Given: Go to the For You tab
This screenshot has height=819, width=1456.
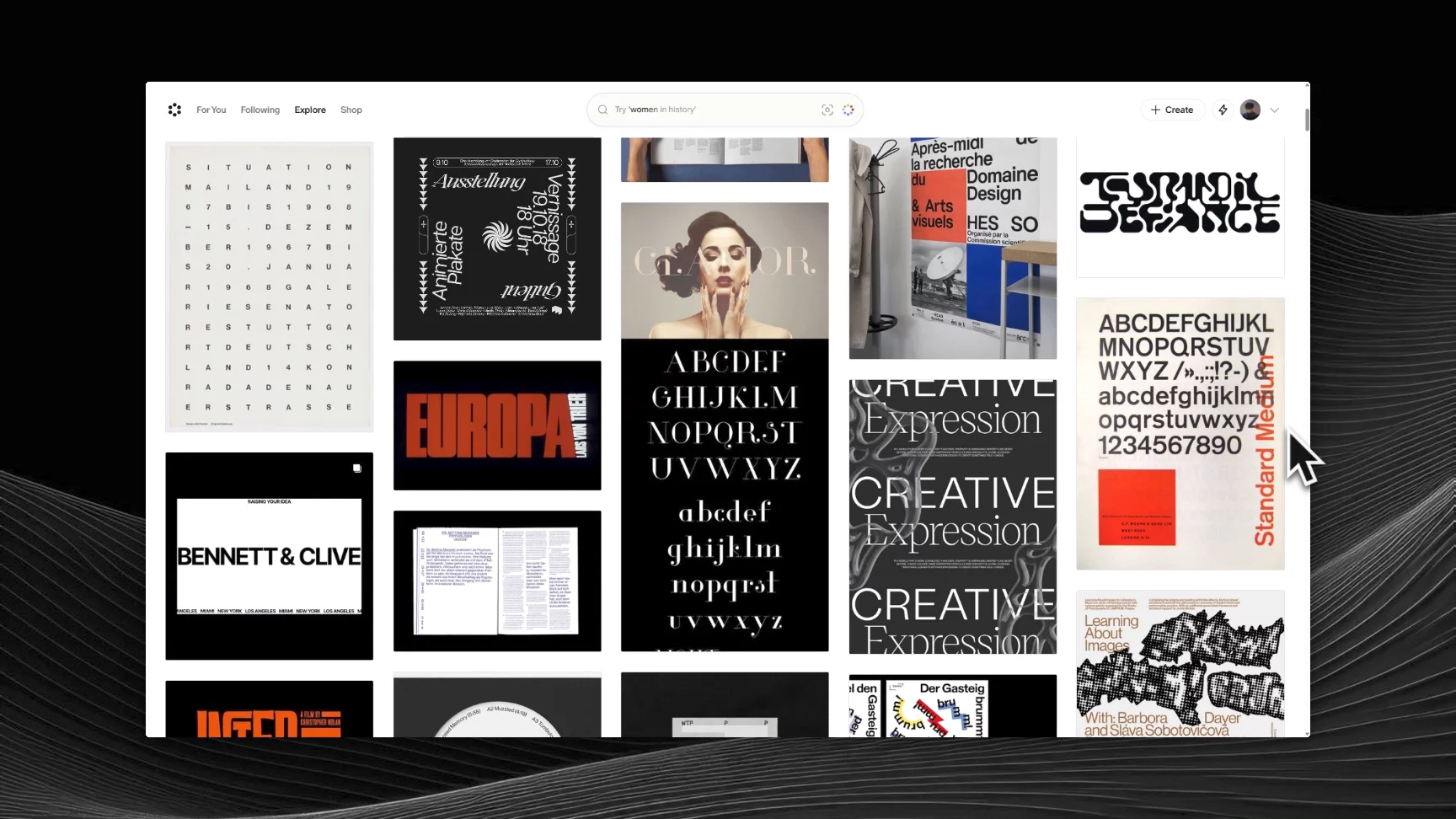Looking at the screenshot, I should (211, 110).
